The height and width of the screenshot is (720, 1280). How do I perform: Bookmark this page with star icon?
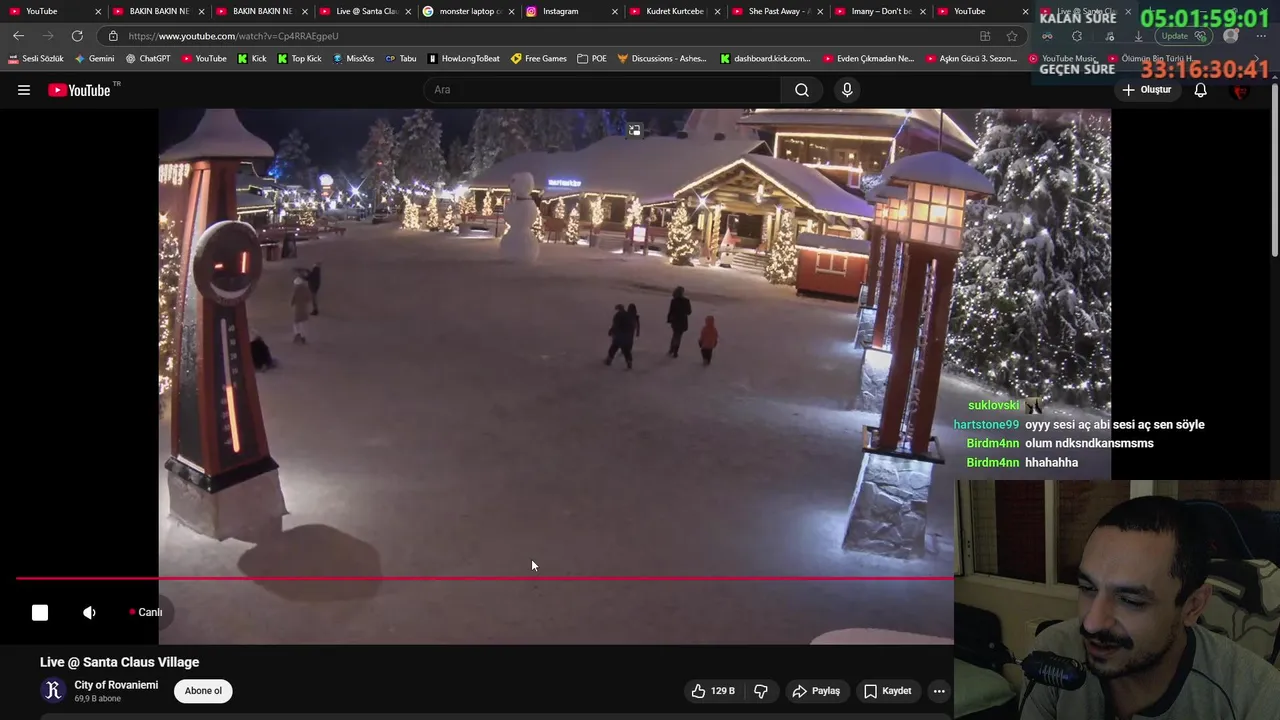pyautogui.click(x=1012, y=36)
